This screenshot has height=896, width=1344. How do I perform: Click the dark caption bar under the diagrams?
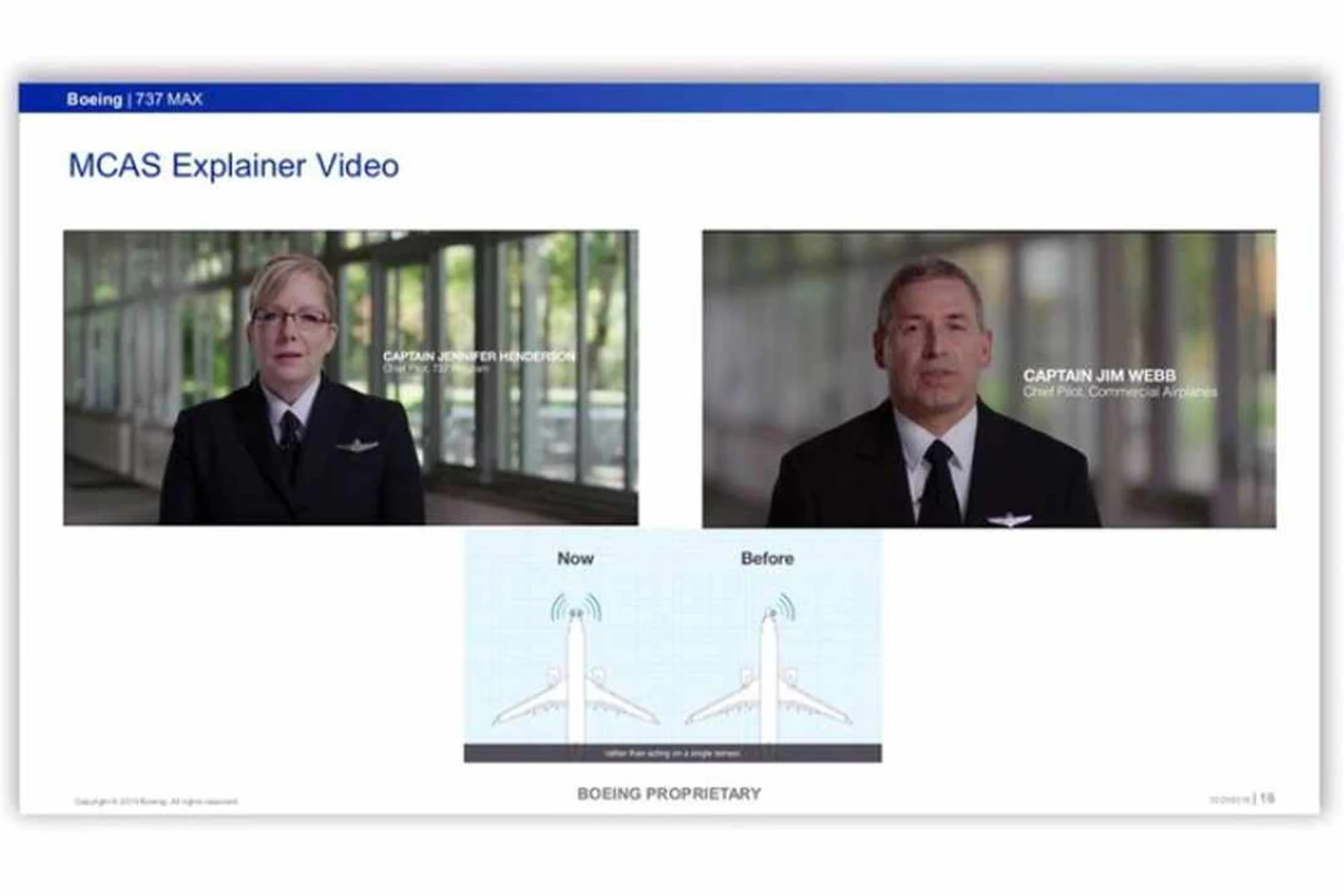coord(673,754)
